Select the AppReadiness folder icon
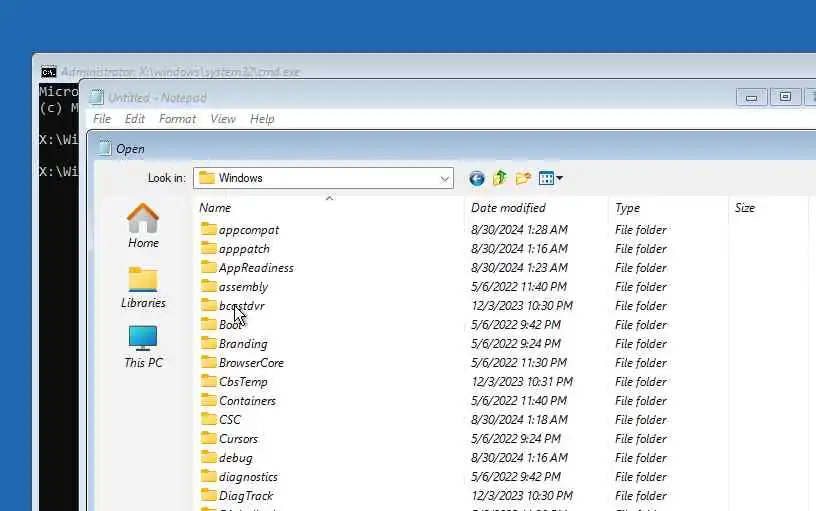 pos(209,267)
